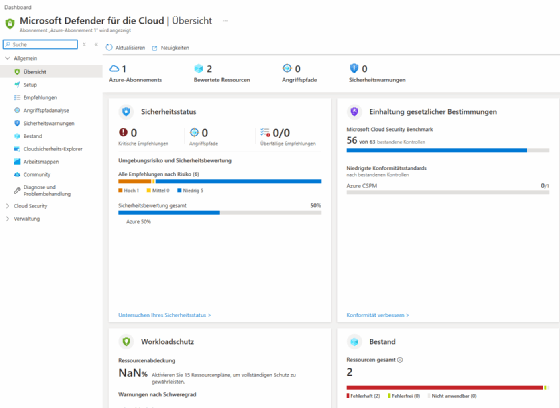Screen dimensions: 560x408
Task: Expand the Cloud Security section
Action: pos(8,206)
